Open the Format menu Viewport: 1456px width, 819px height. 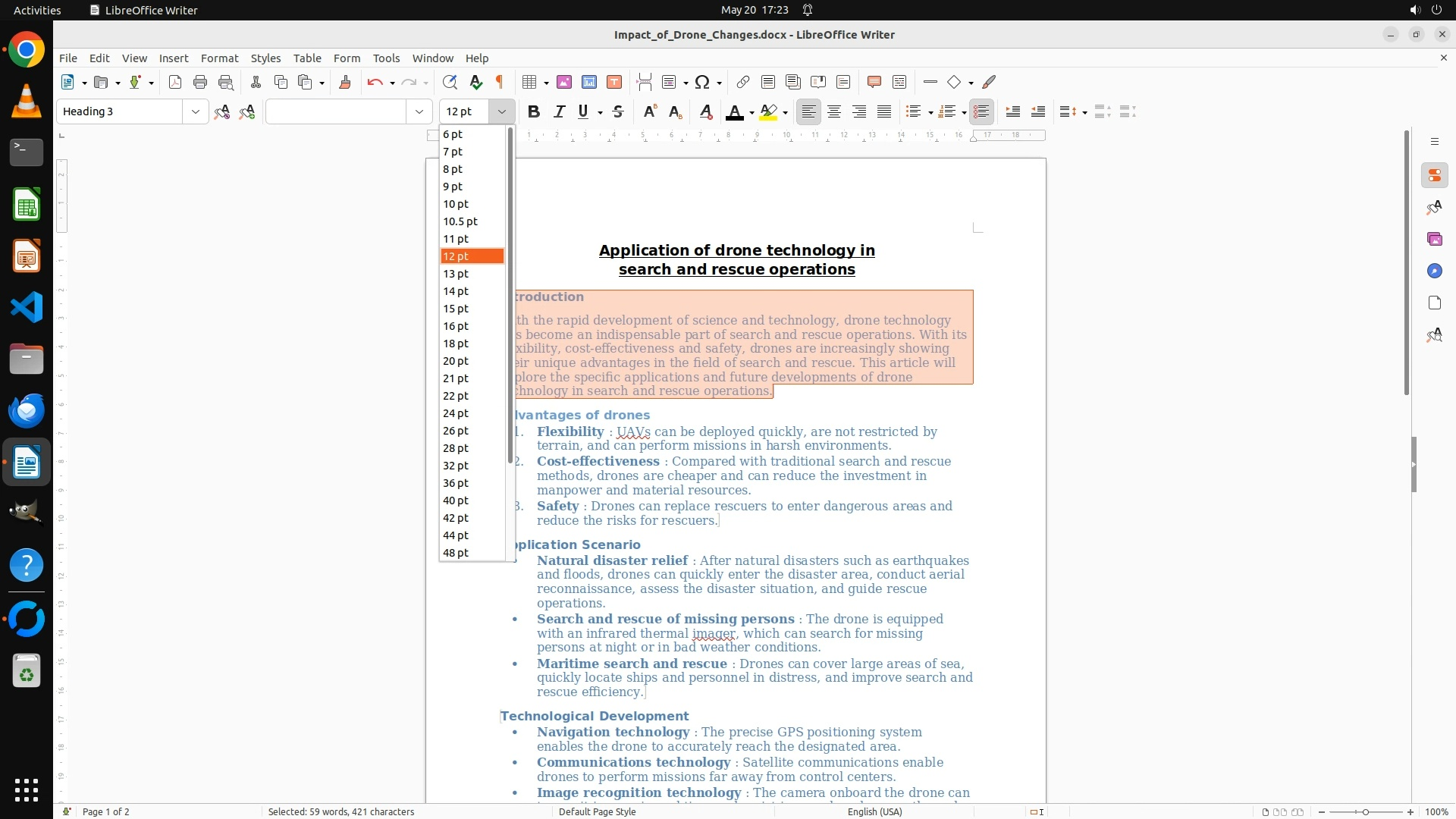click(x=219, y=58)
